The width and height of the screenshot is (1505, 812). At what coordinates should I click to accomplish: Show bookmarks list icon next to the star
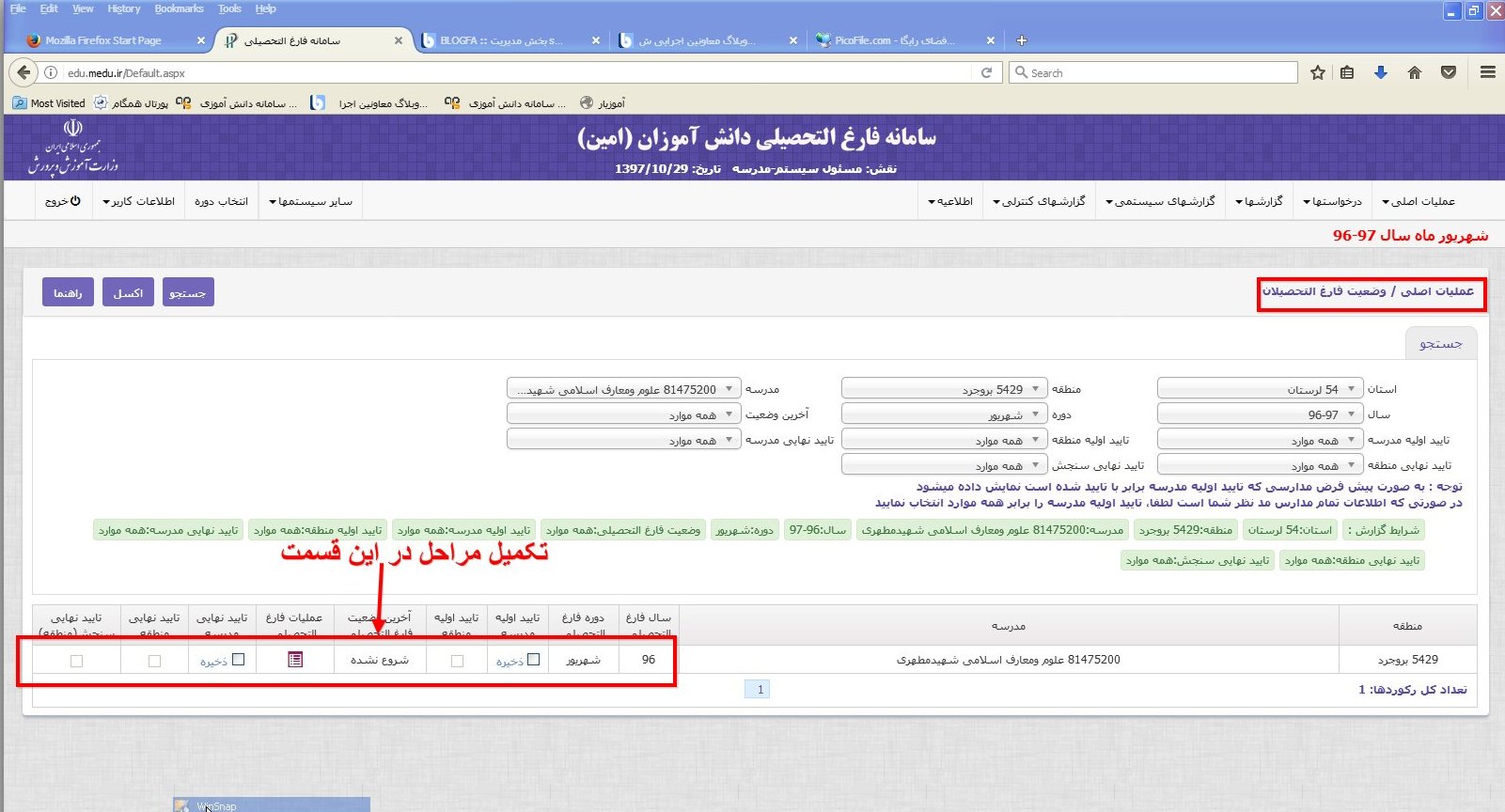[x=1347, y=72]
